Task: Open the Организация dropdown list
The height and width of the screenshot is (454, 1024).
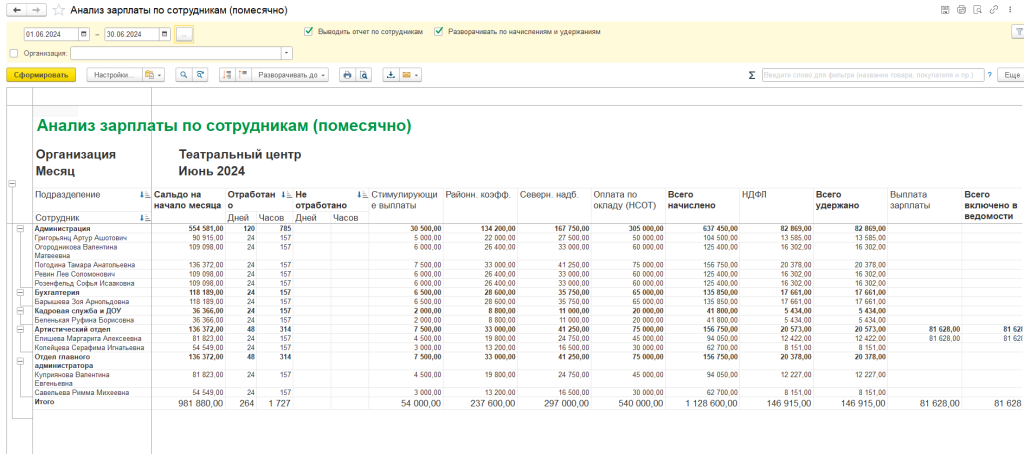Action: [288, 54]
